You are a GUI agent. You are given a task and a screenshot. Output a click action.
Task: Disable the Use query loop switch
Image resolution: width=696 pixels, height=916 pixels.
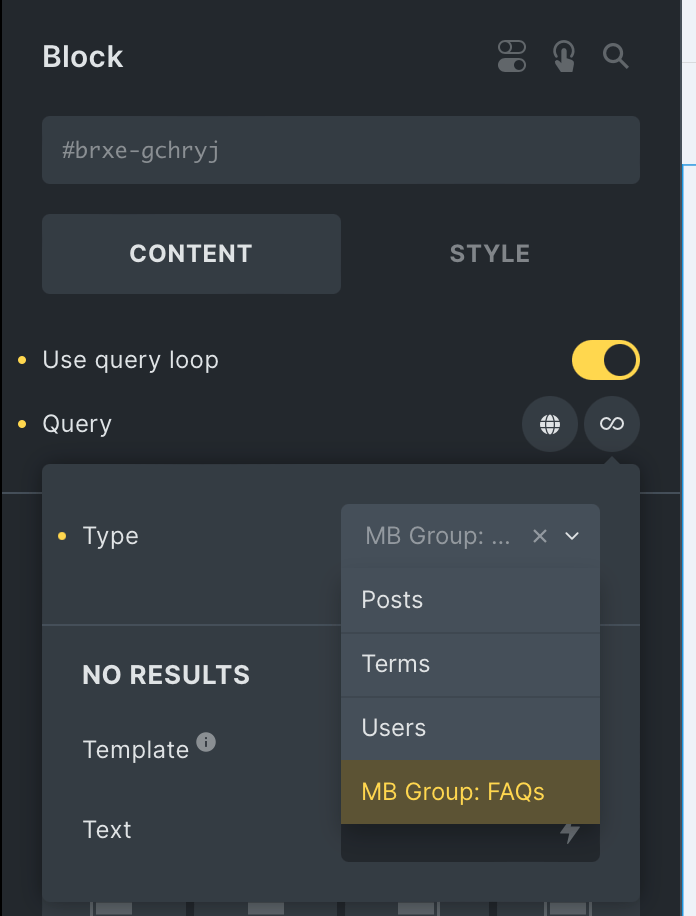click(x=605, y=360)
